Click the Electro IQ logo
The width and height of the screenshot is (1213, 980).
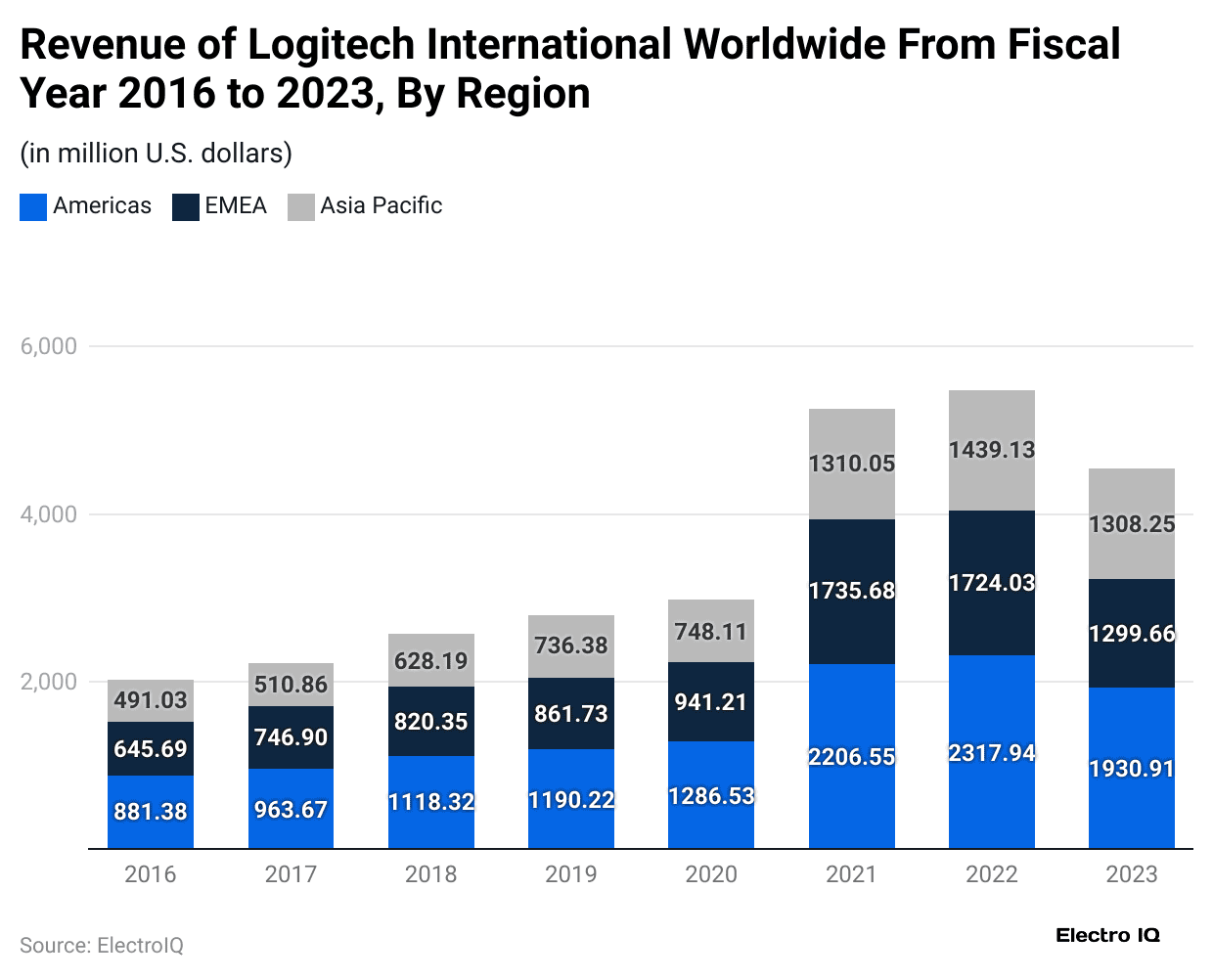tap(1107, 935)
